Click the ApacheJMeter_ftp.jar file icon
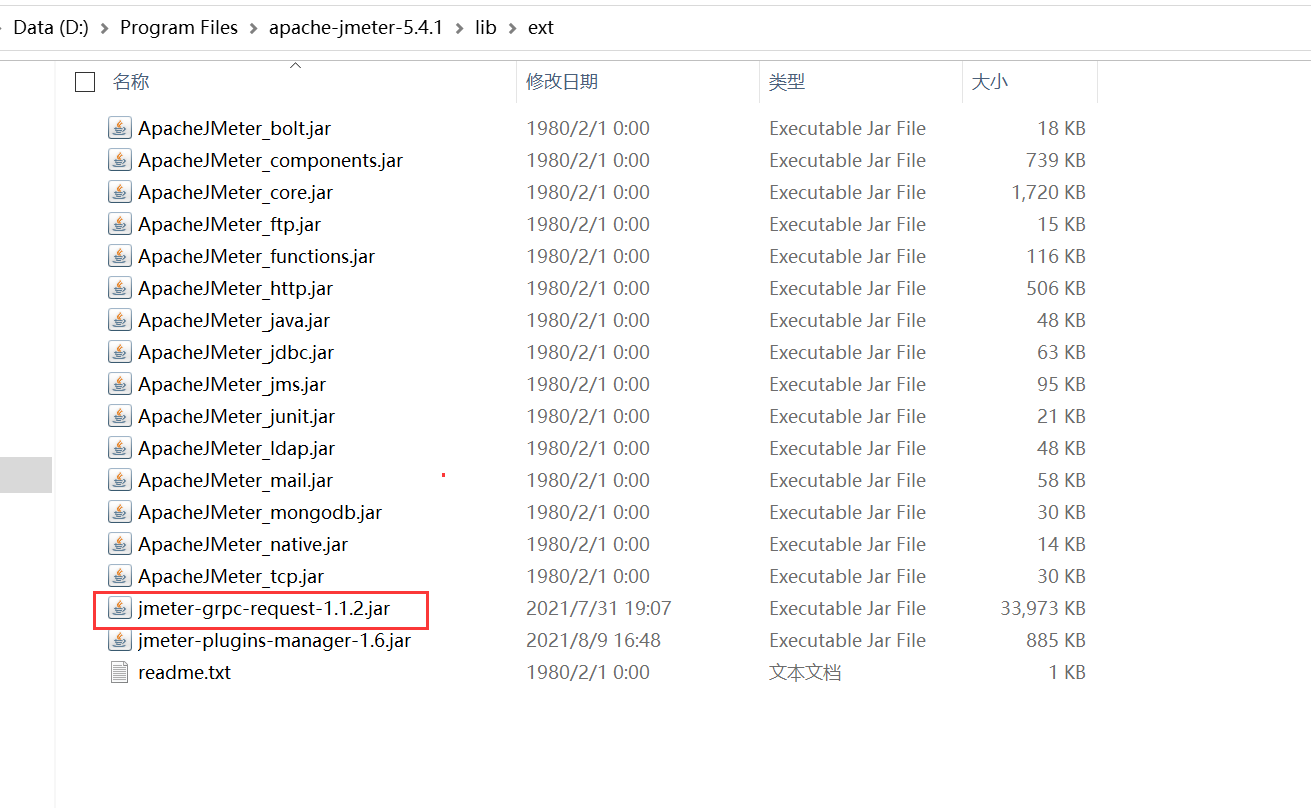 point(120,224)
